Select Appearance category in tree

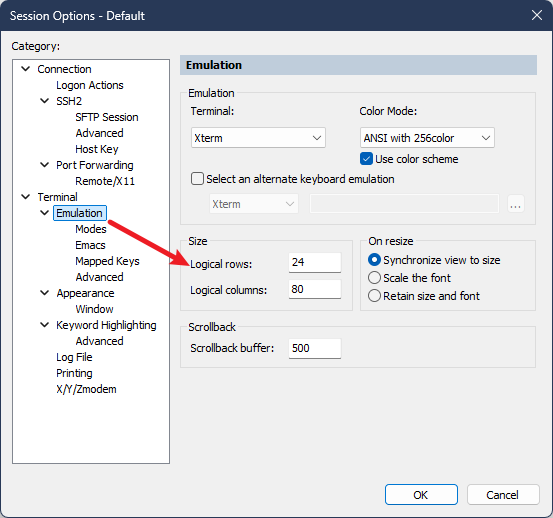tap(85, 293)
